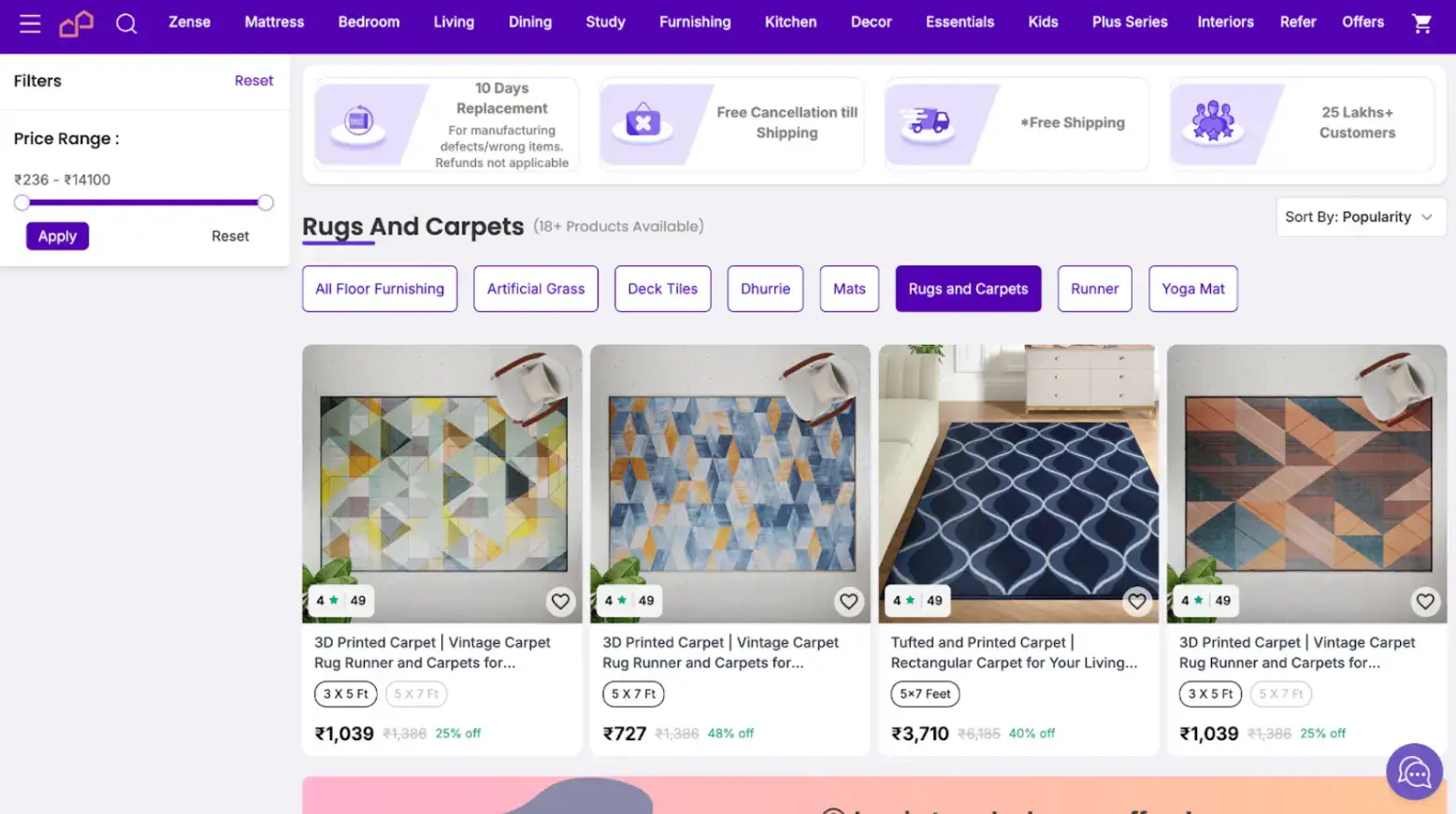Select the Yoga Mat category tab
The height and width of the screenshot is (814, 1456).
[x=1192, y=289]
